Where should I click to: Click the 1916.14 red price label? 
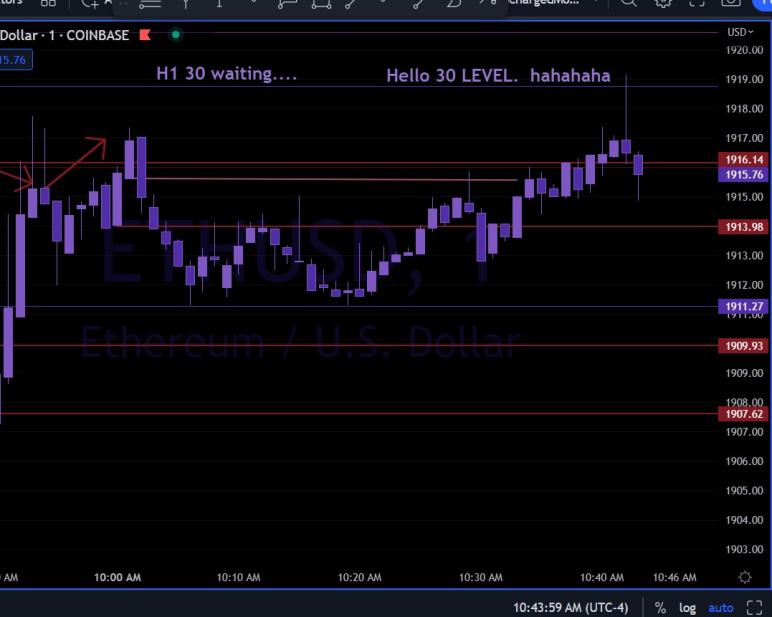(743, 160)
